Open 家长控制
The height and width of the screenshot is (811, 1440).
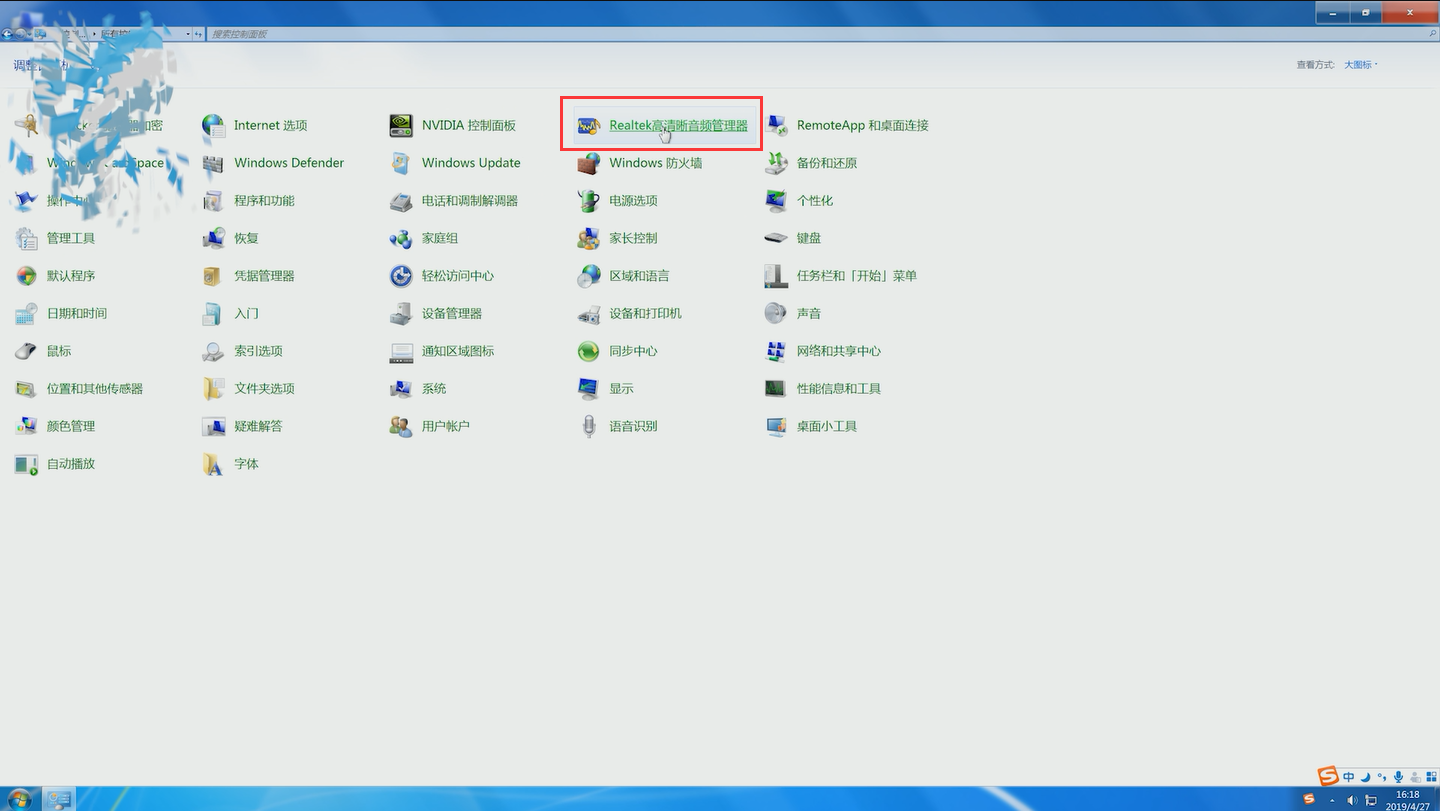coord(618,239)
